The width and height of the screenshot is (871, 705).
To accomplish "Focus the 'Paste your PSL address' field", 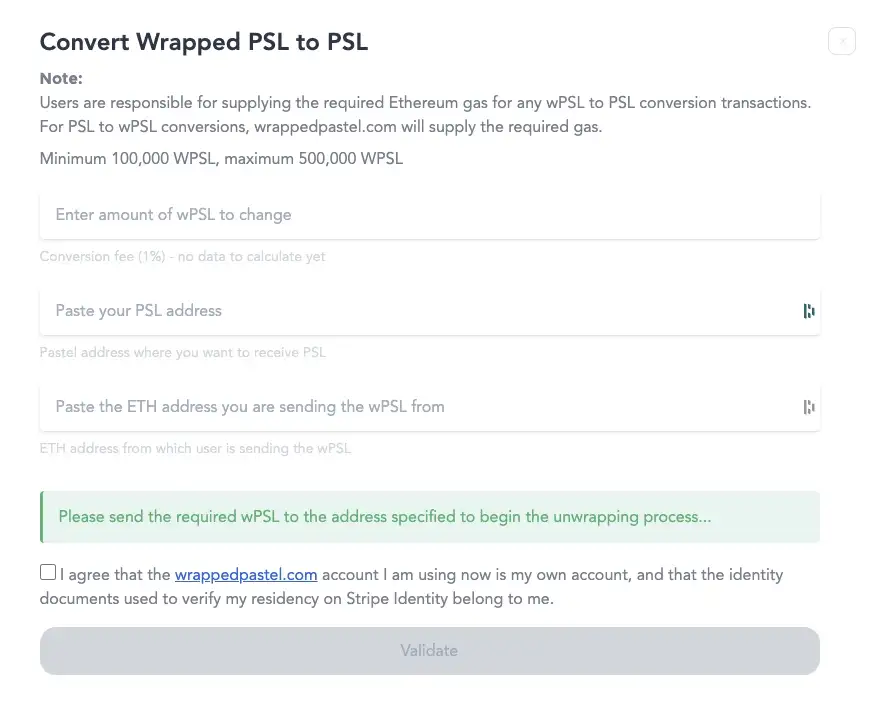I will pos(430,311).
